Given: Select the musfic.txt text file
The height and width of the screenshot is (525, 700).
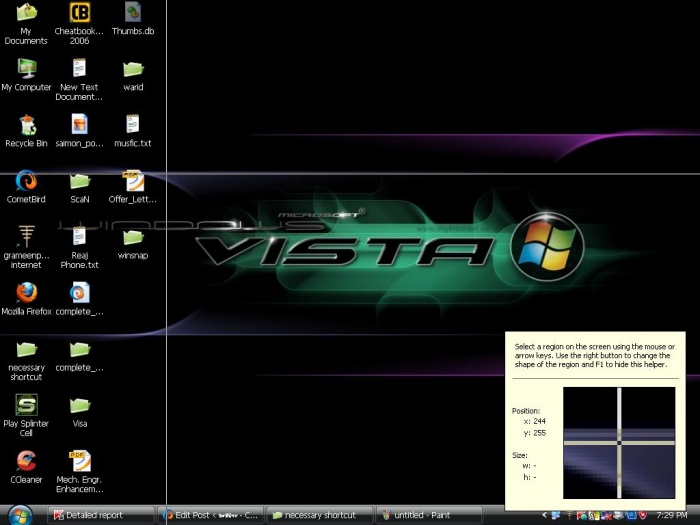Looking at the screenshot, I should click(x=132, y=125).
